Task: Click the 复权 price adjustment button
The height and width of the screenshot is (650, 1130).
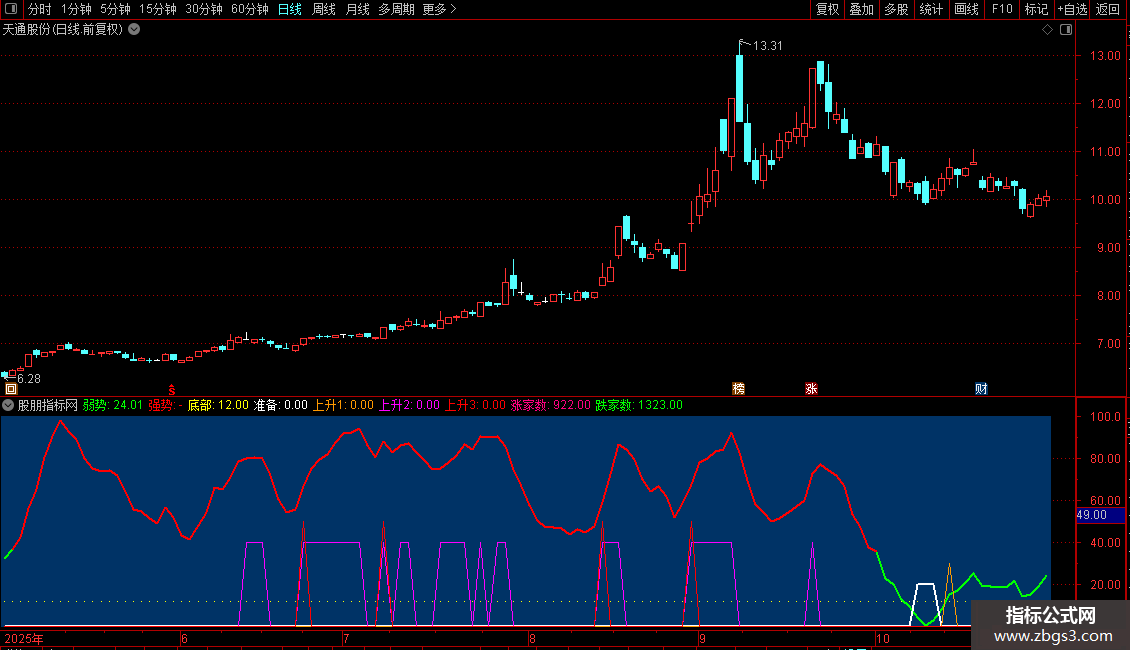Action: click(827, 10)
